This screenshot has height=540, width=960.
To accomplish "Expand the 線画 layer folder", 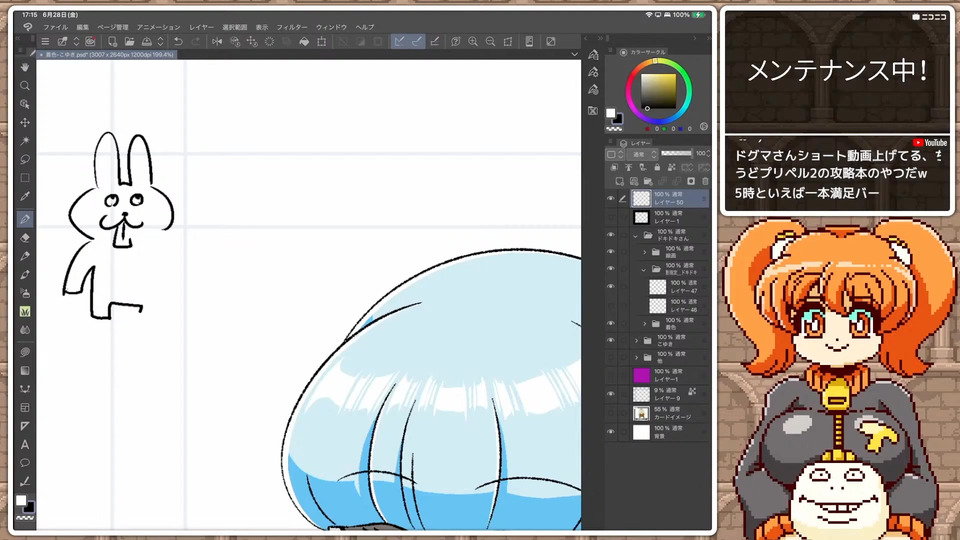I will tap(645, 252).
